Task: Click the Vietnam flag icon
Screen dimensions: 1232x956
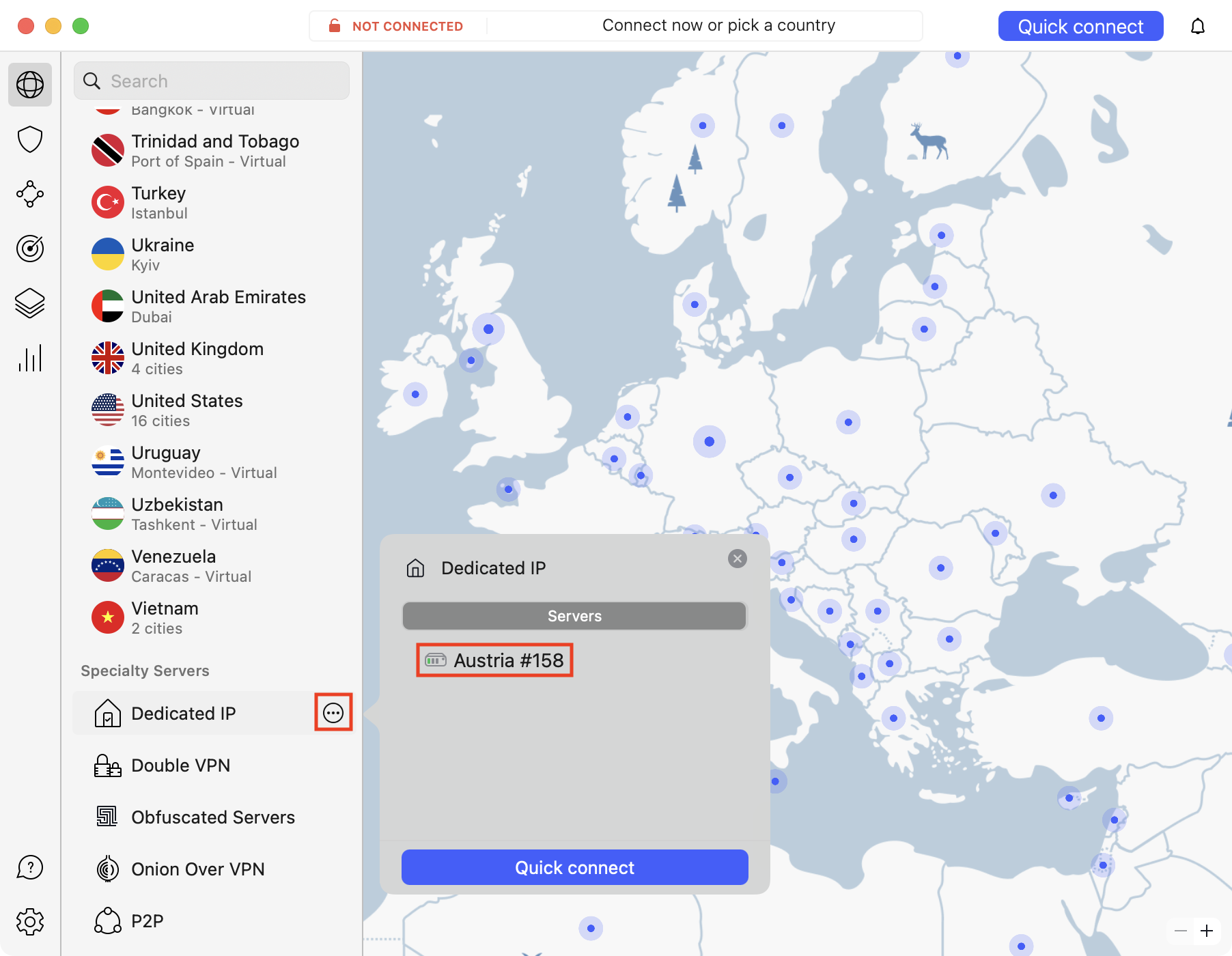Action: [x=108, y=617]
